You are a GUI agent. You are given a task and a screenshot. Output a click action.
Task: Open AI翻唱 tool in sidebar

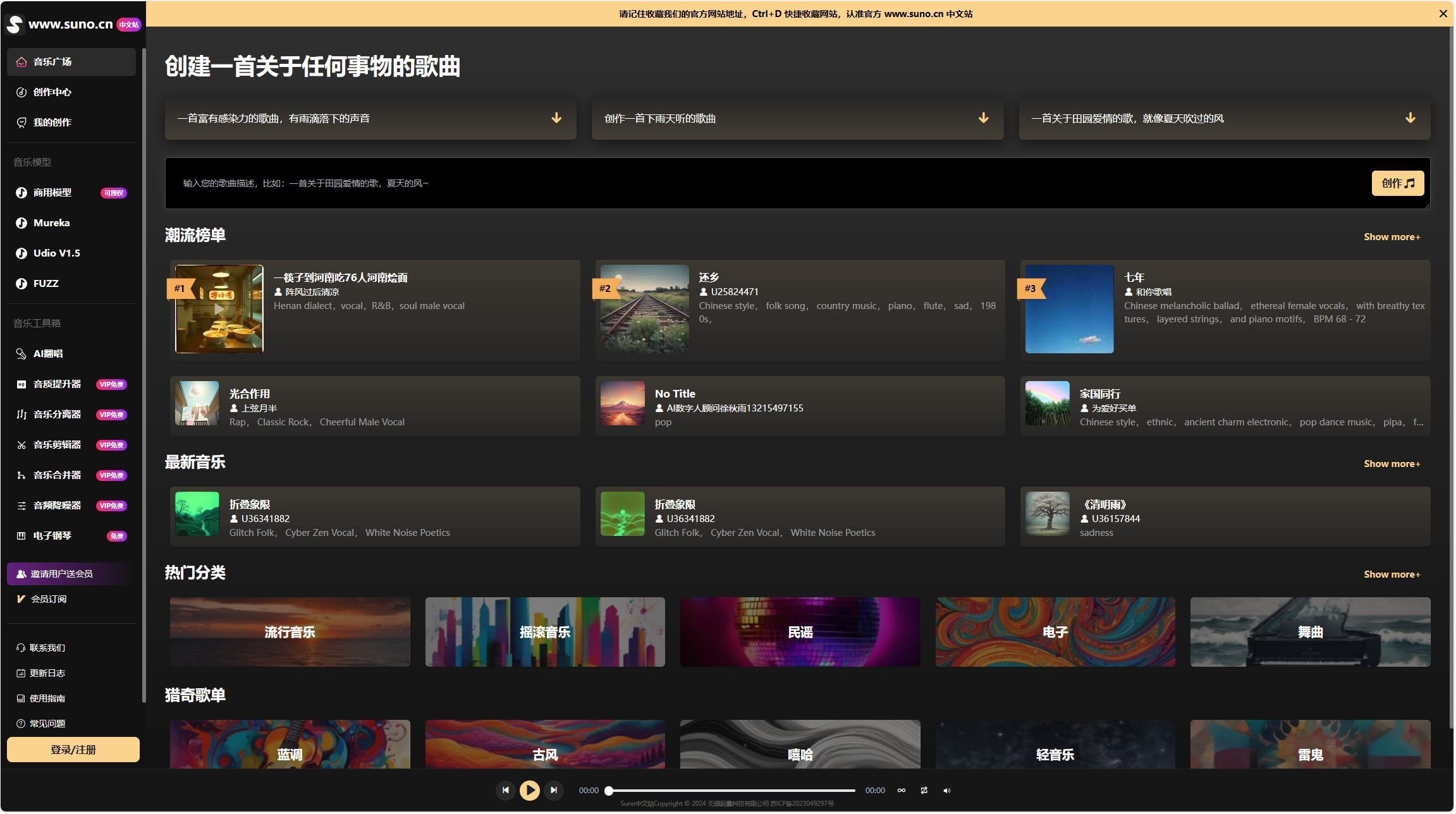click(48, 354)
